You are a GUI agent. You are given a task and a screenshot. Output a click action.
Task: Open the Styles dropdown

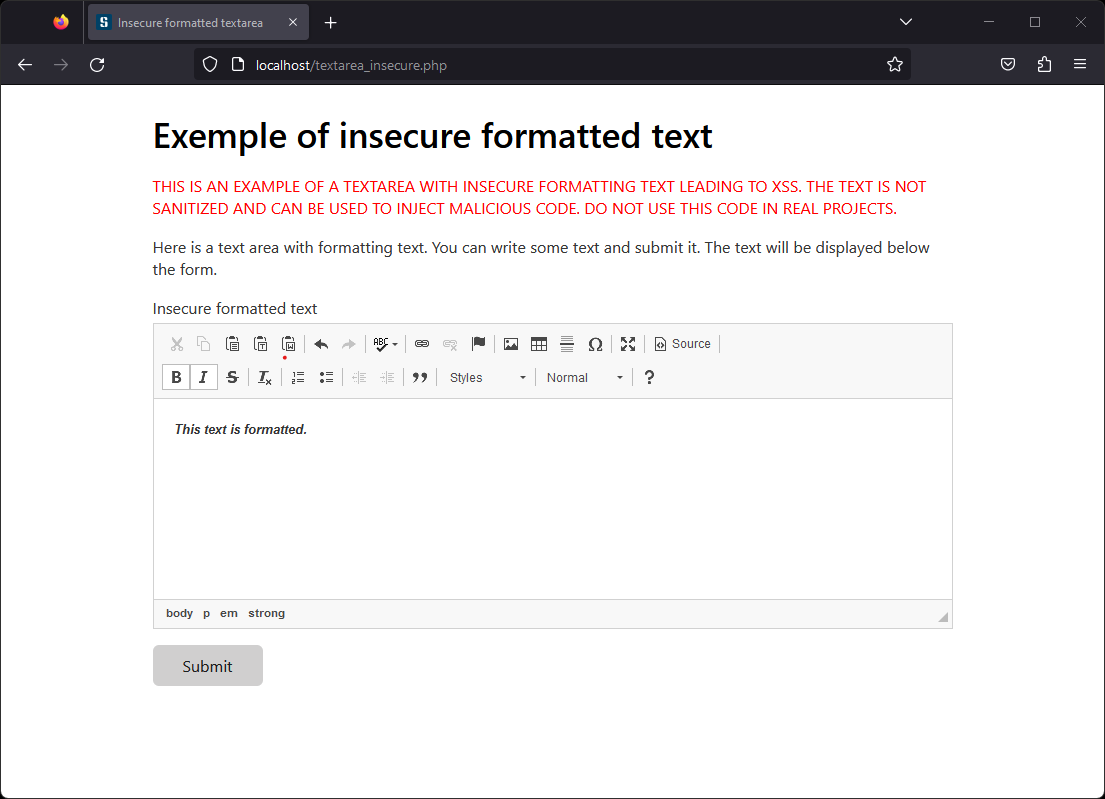click(487, 377)
